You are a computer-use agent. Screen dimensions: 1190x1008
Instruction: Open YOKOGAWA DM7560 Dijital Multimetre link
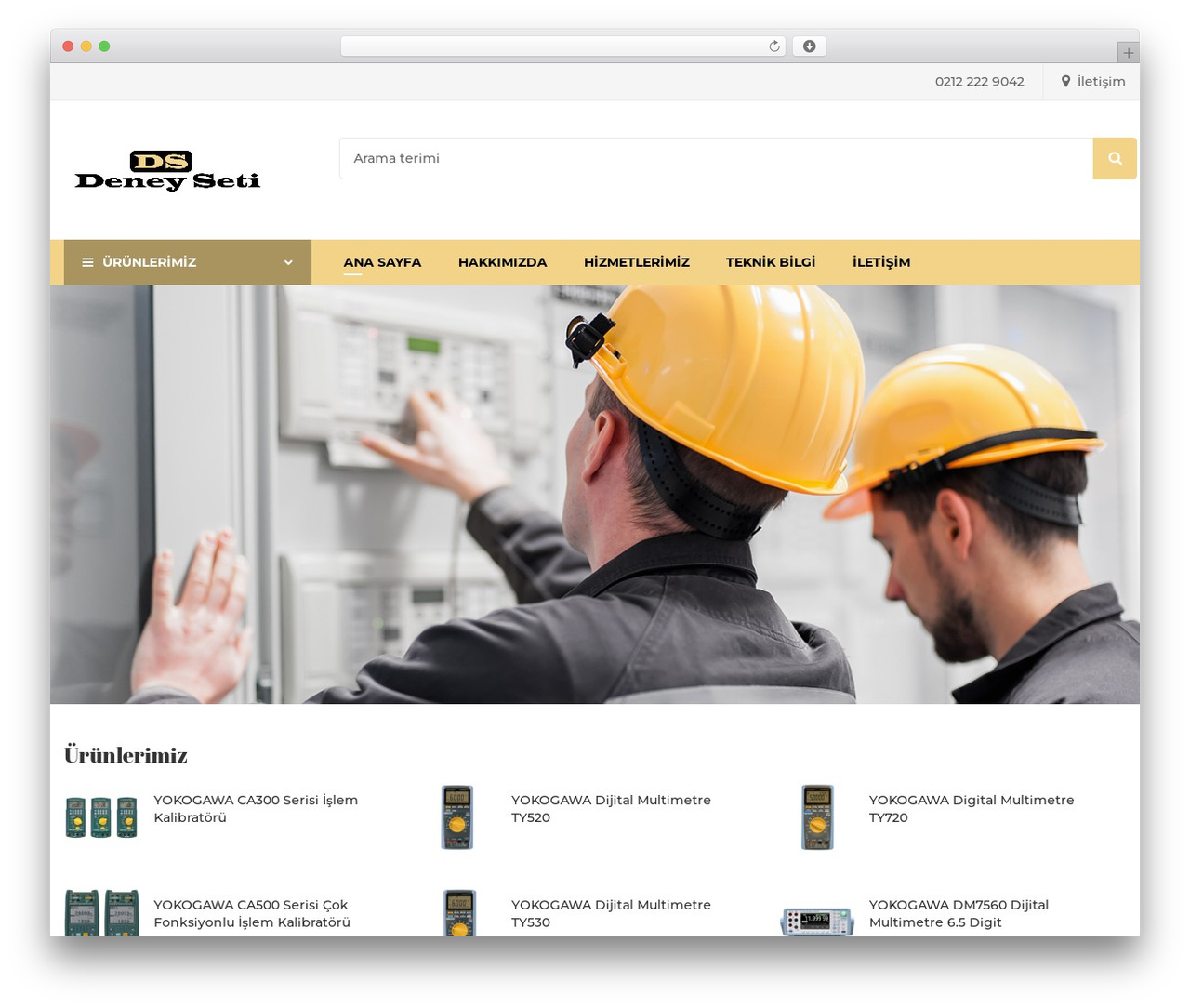[959, 913]
